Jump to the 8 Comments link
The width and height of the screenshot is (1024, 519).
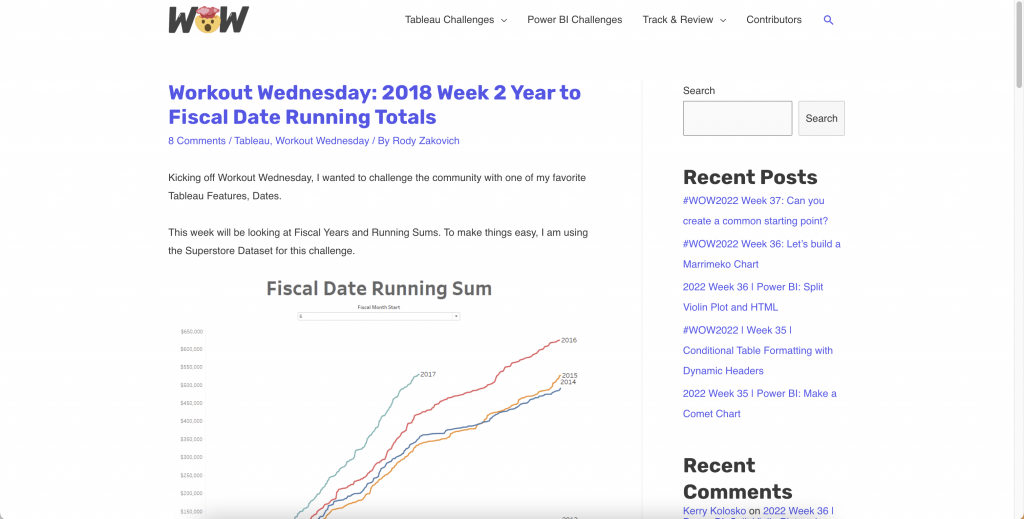pos(197,141)
